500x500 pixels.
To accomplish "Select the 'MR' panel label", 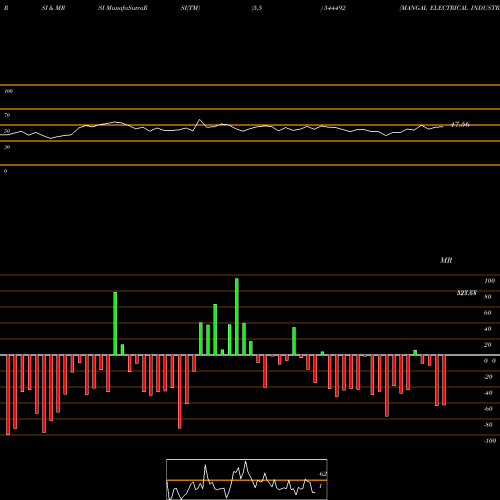I will [446, 260].
